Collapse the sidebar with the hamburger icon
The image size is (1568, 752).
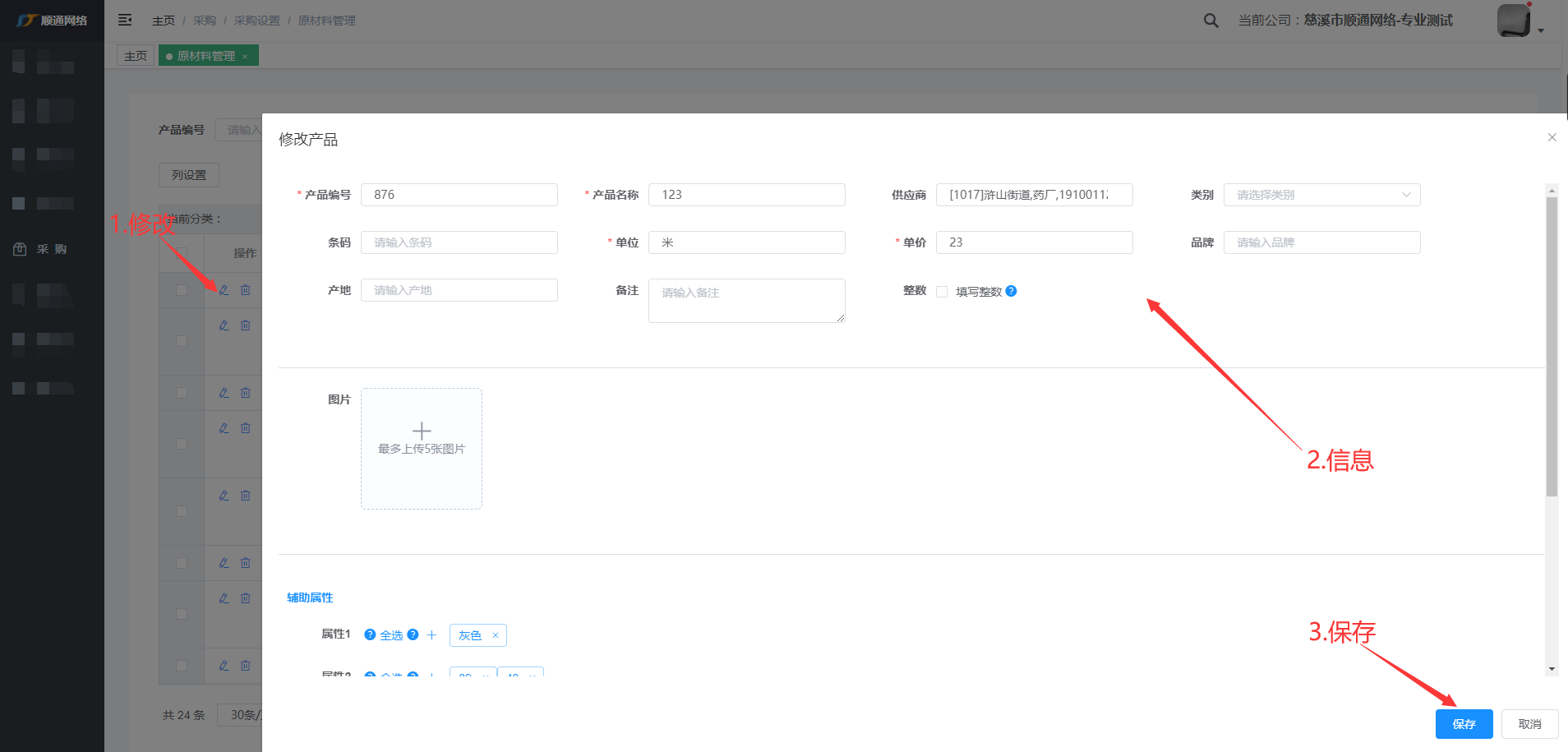tap(125, 20)
